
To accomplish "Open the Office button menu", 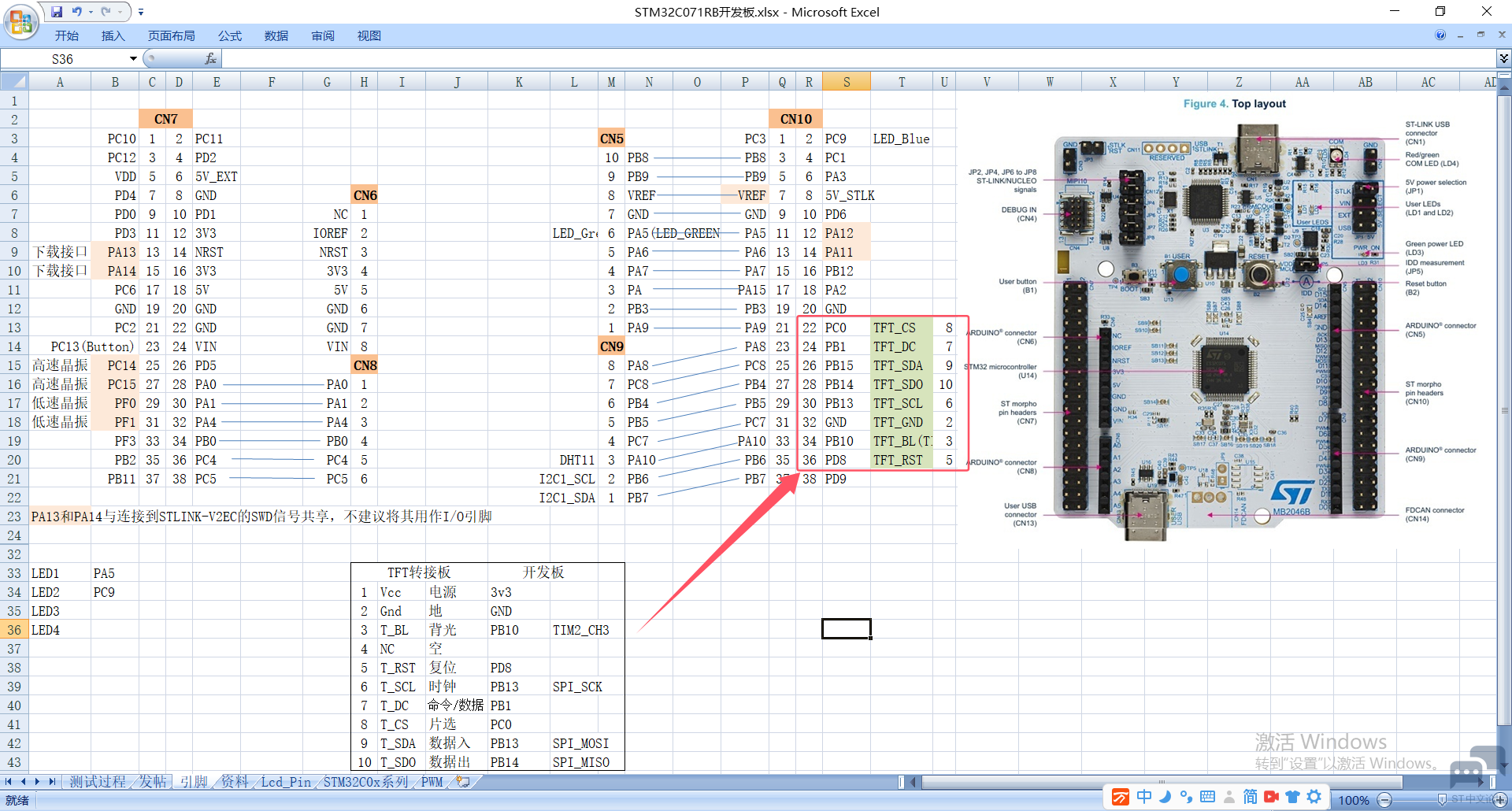I will [x=21, y=21].
